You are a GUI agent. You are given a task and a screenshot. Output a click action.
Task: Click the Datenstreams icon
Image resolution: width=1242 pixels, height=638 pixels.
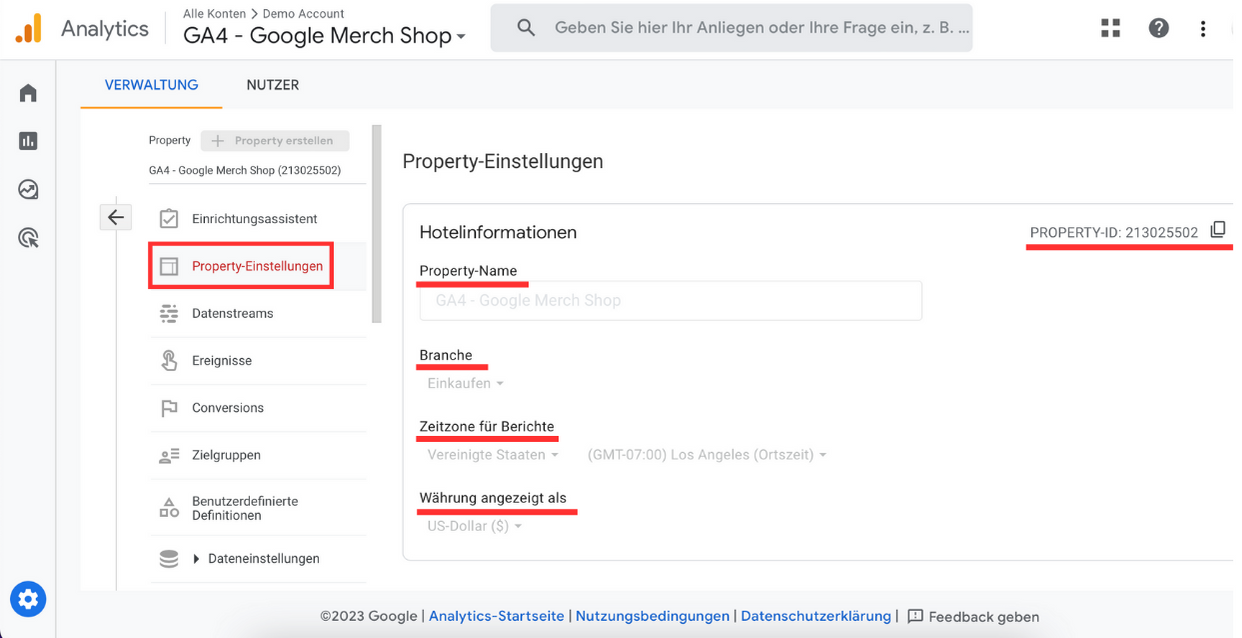click(x=169, y=313)
